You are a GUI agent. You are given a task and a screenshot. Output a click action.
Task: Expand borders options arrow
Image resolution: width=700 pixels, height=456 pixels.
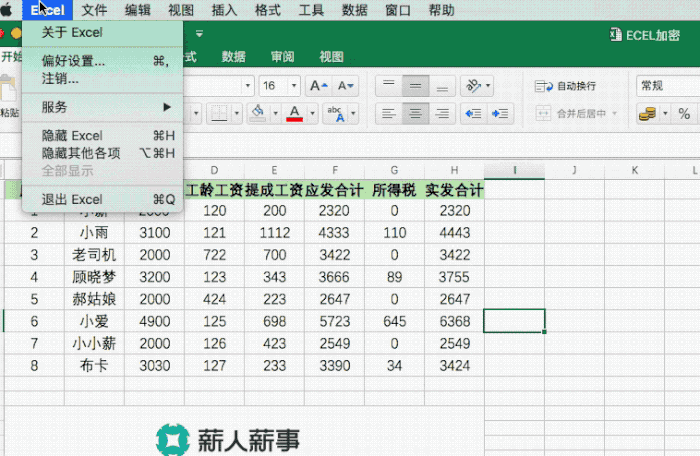pos(237,113)
